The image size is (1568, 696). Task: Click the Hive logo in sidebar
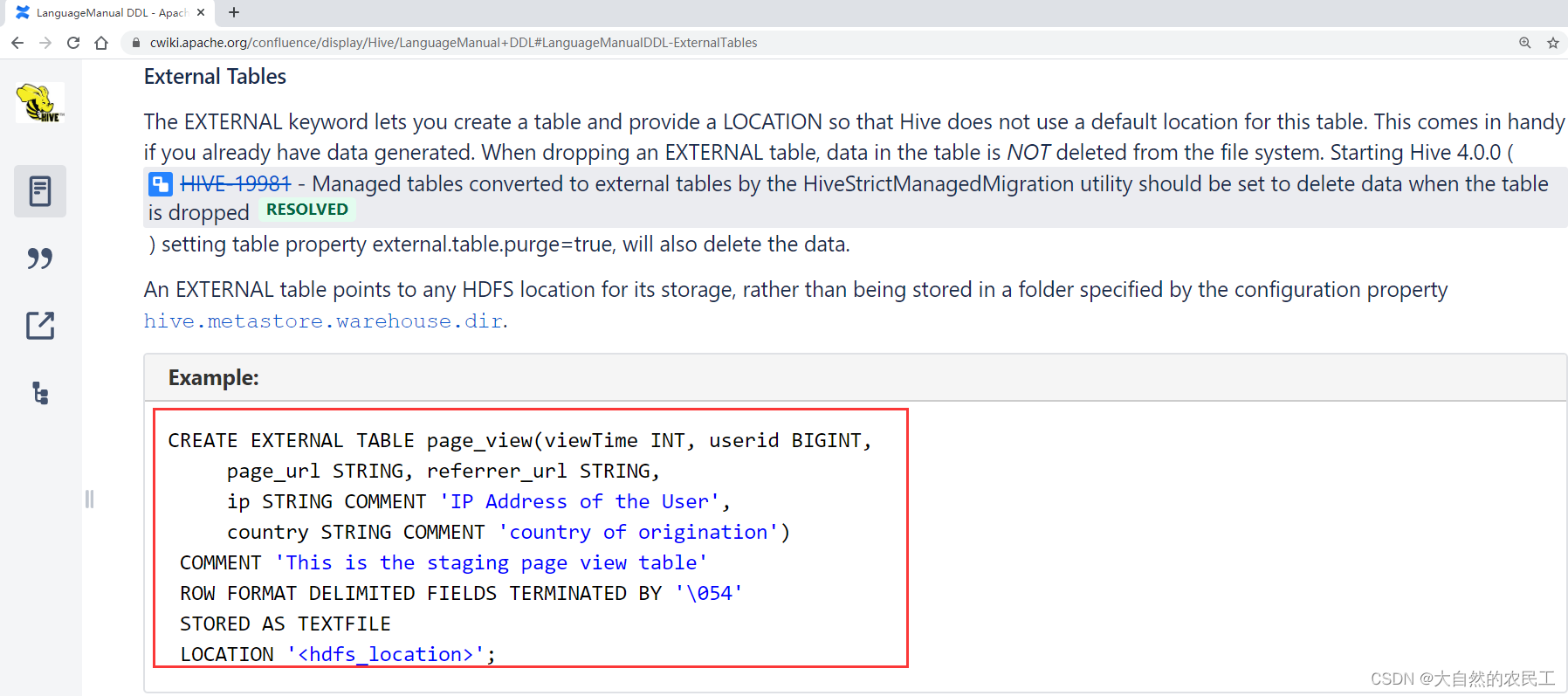tap(40, 103)
